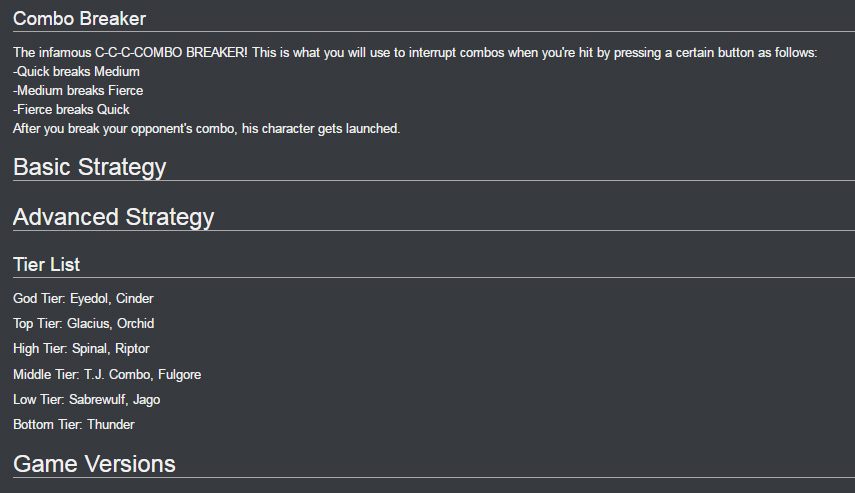The width and height of the screenshot is (855, 493).
Task: Click the '-Fierce breaks Quick' line
Action: [x=71, y=110]
